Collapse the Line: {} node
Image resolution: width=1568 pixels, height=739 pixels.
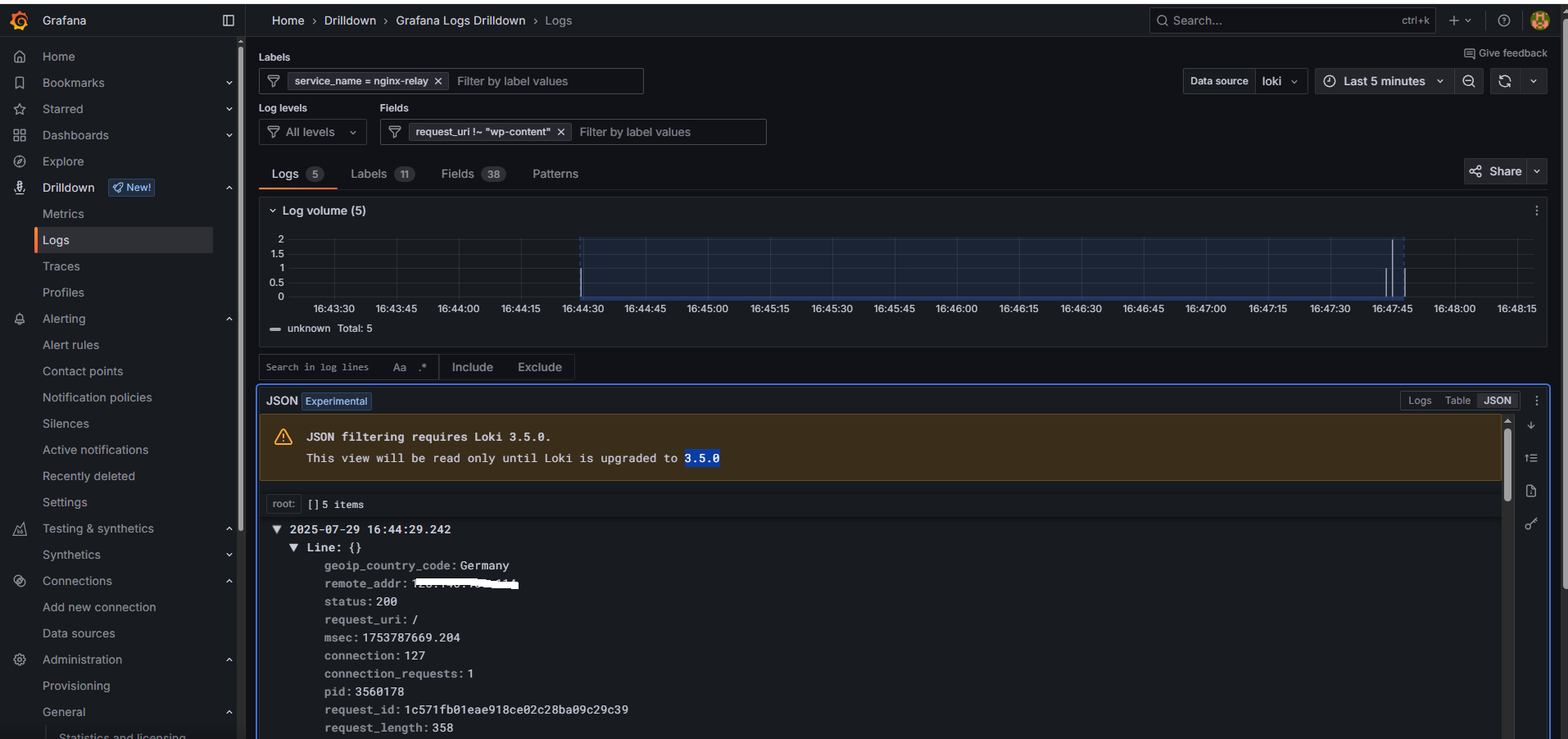[293, 547]
